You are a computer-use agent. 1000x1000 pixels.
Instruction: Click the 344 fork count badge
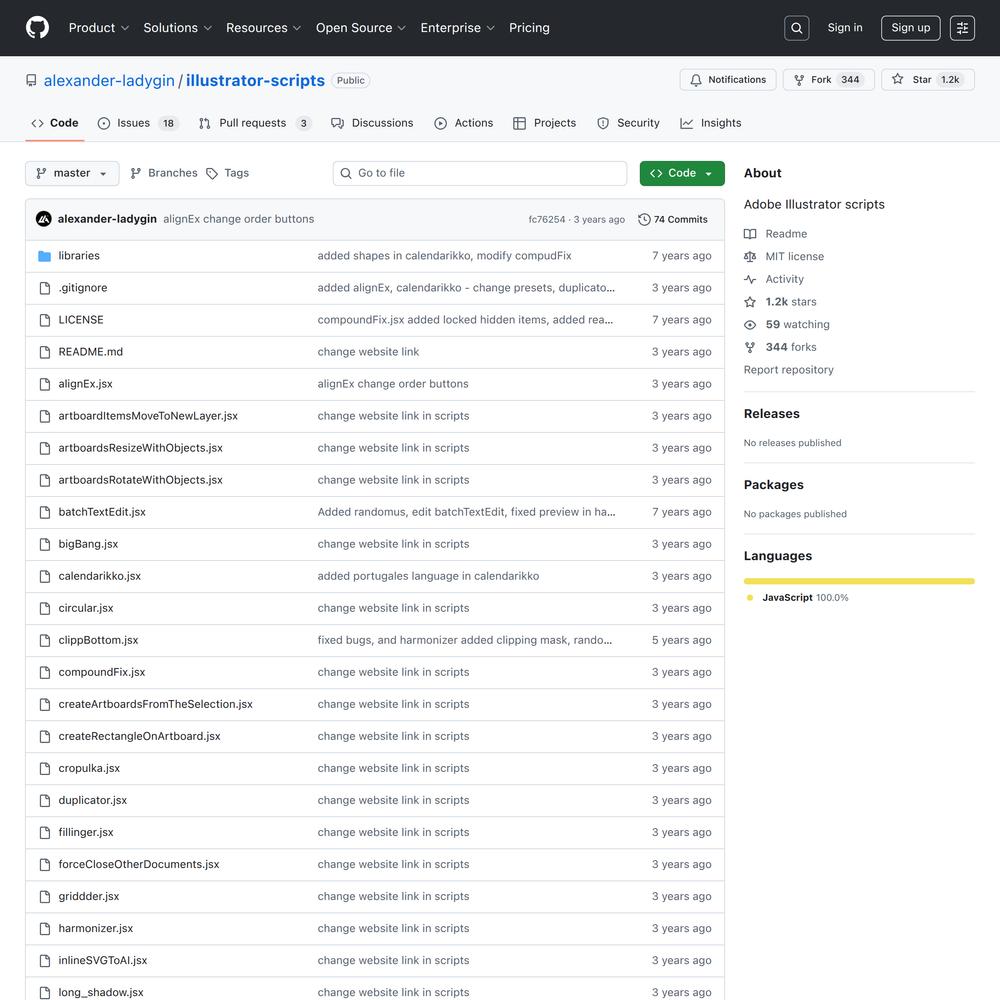[x=849, y=80]
